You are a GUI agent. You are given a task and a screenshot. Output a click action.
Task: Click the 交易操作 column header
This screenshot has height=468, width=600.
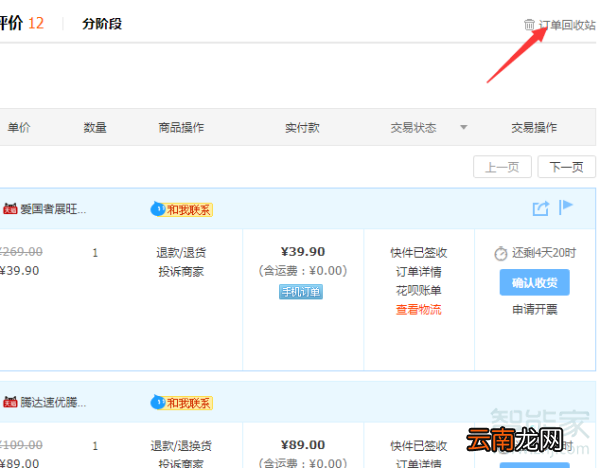click(x=534, y=127)
